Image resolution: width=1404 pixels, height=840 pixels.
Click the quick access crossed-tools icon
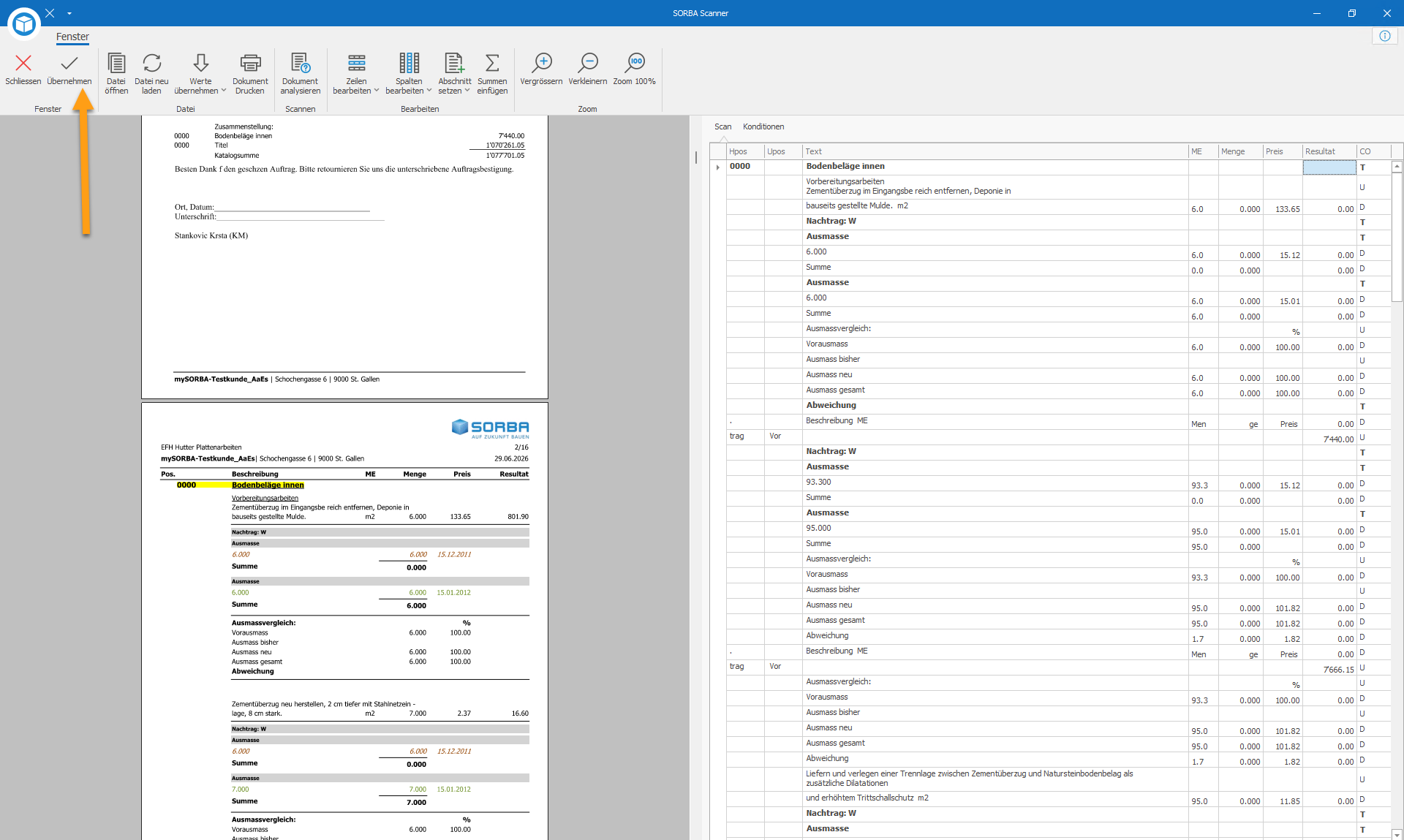click(50, 13)
